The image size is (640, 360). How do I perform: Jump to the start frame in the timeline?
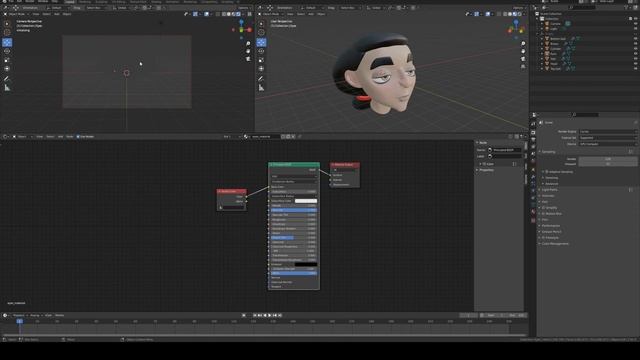(255, 315)
